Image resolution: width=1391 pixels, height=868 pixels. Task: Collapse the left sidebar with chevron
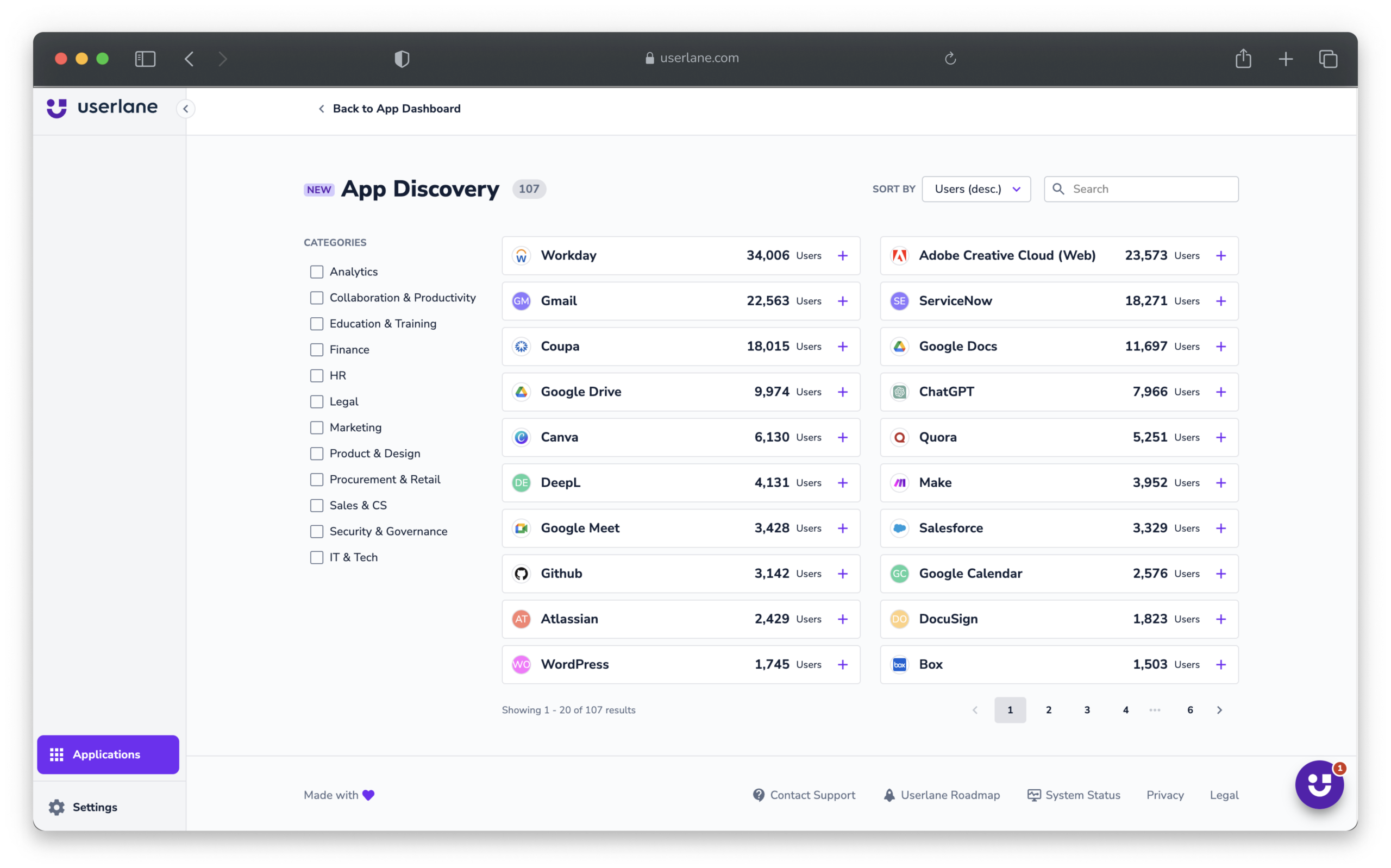185,109
